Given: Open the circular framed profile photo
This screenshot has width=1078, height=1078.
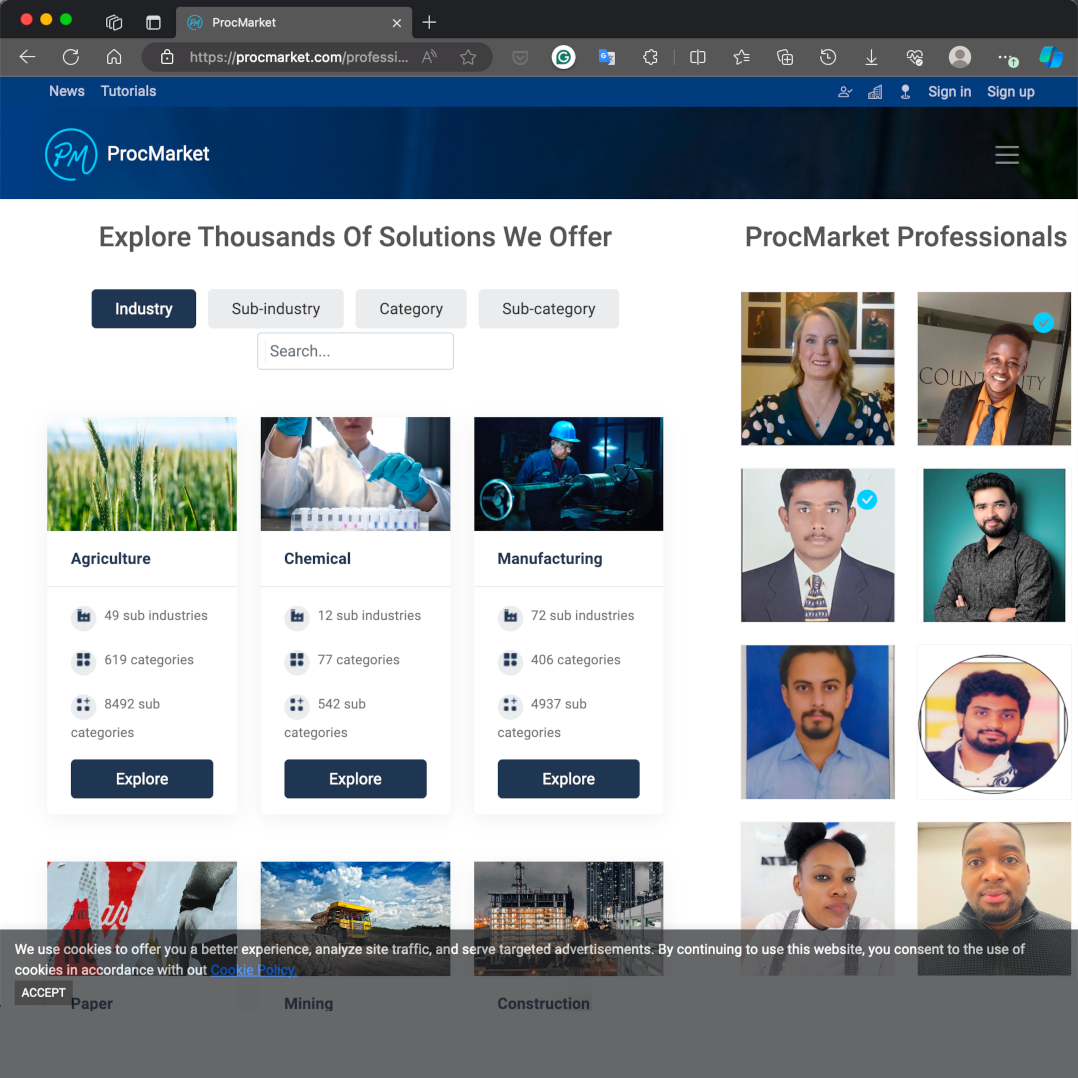Looking at the screenshot, I should (x=994, y=722).
